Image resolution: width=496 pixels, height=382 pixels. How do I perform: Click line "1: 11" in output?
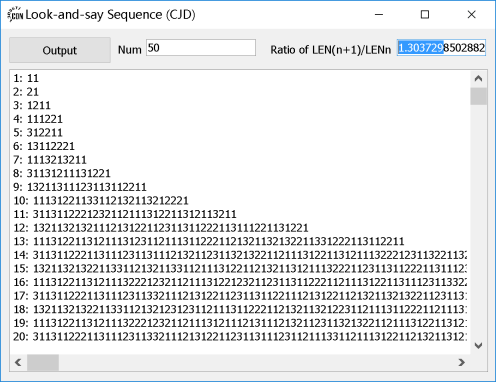(26, 78)
